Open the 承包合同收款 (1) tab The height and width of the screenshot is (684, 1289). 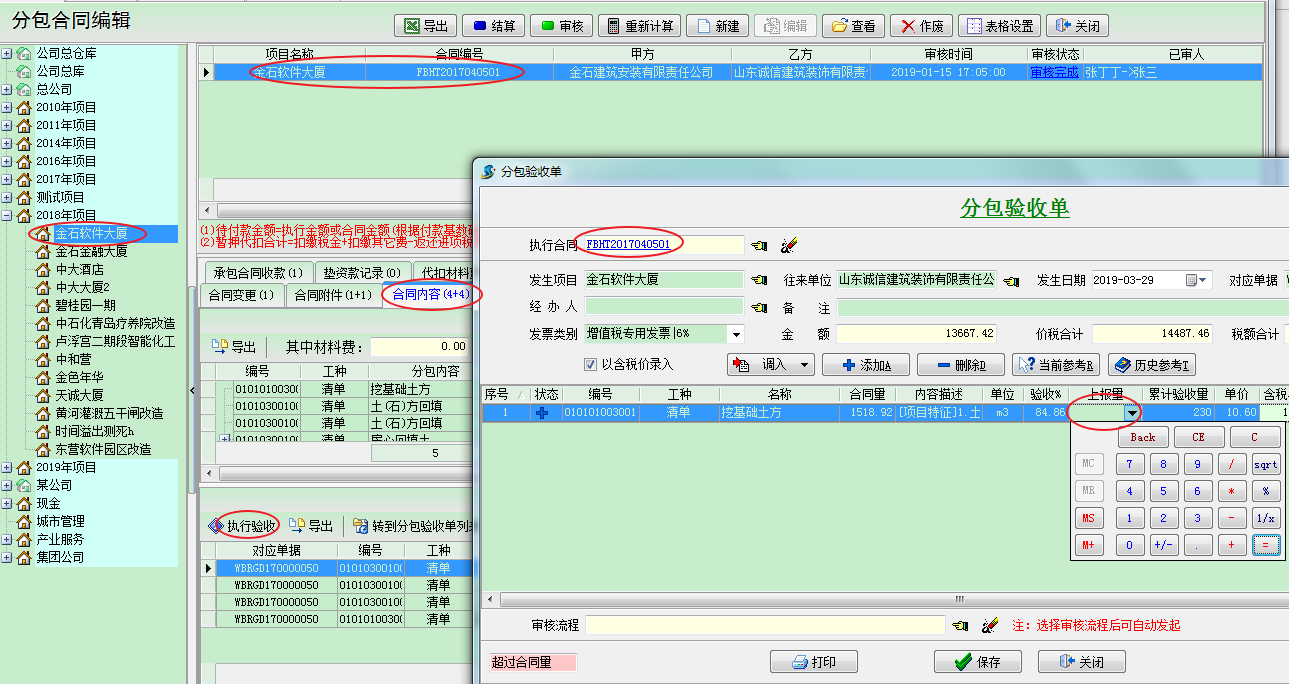[x=259, y=273]
